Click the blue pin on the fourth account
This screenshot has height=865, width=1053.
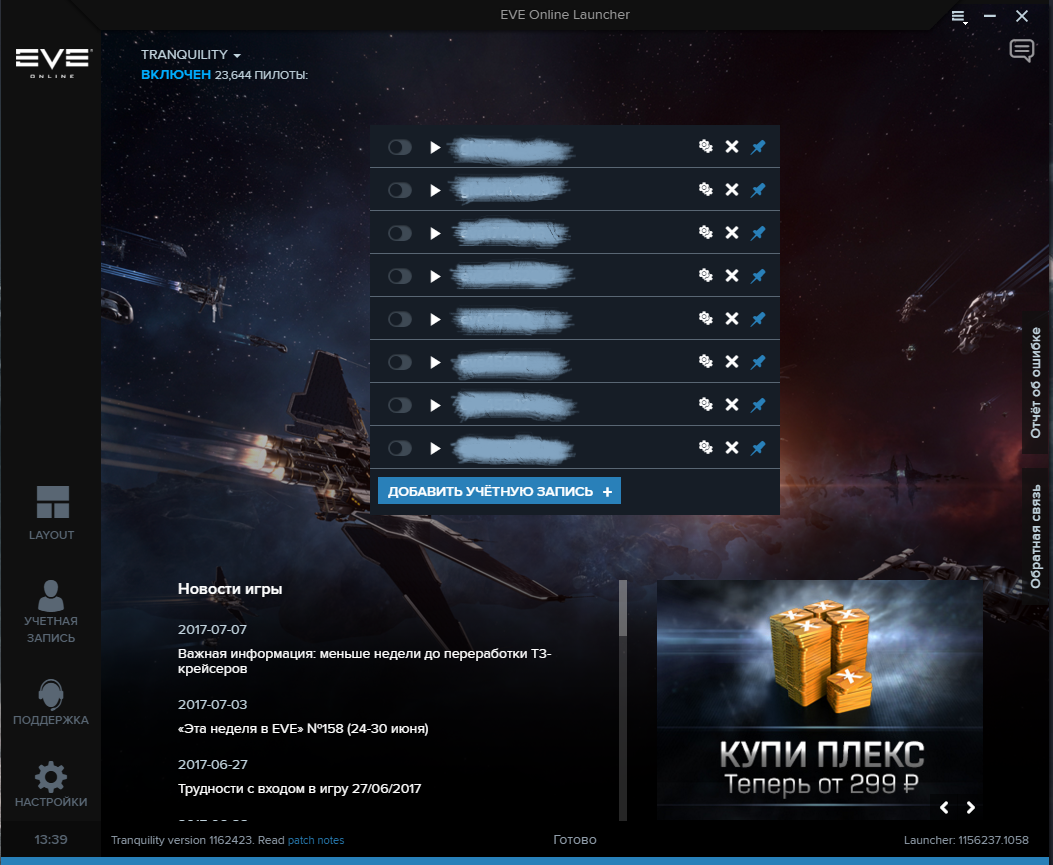758,275
